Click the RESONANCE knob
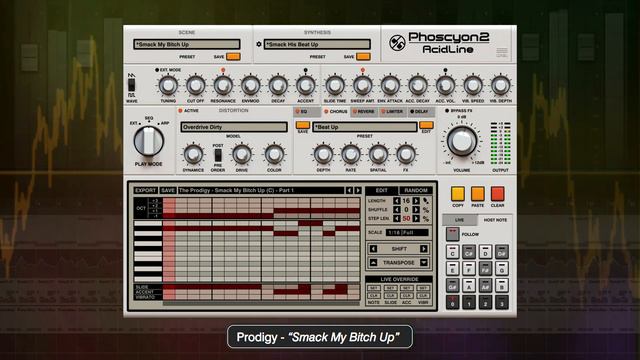This screenshot has width=640, height=360. 223,86
